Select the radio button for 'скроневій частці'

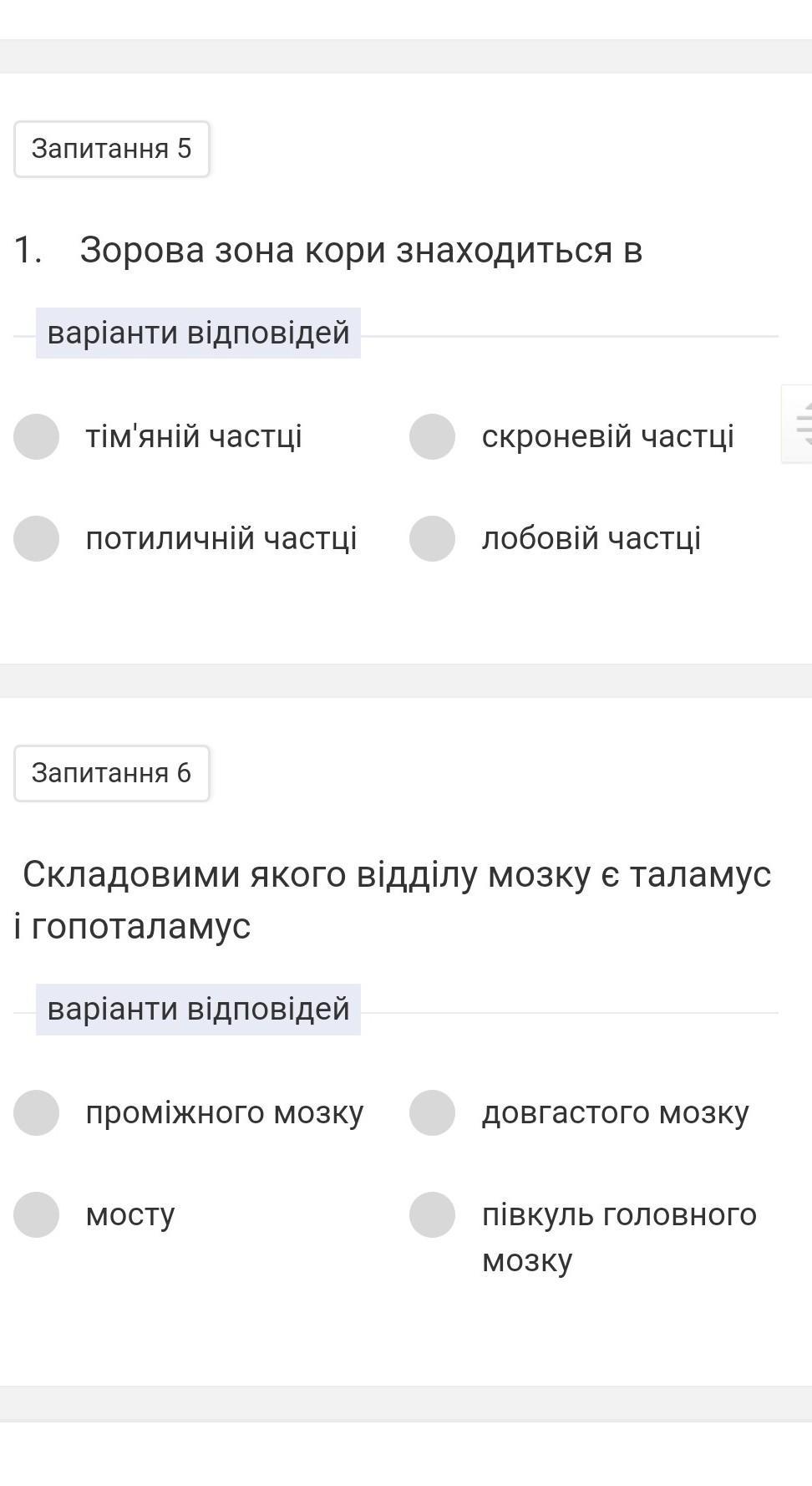click(x=432, y=436)
